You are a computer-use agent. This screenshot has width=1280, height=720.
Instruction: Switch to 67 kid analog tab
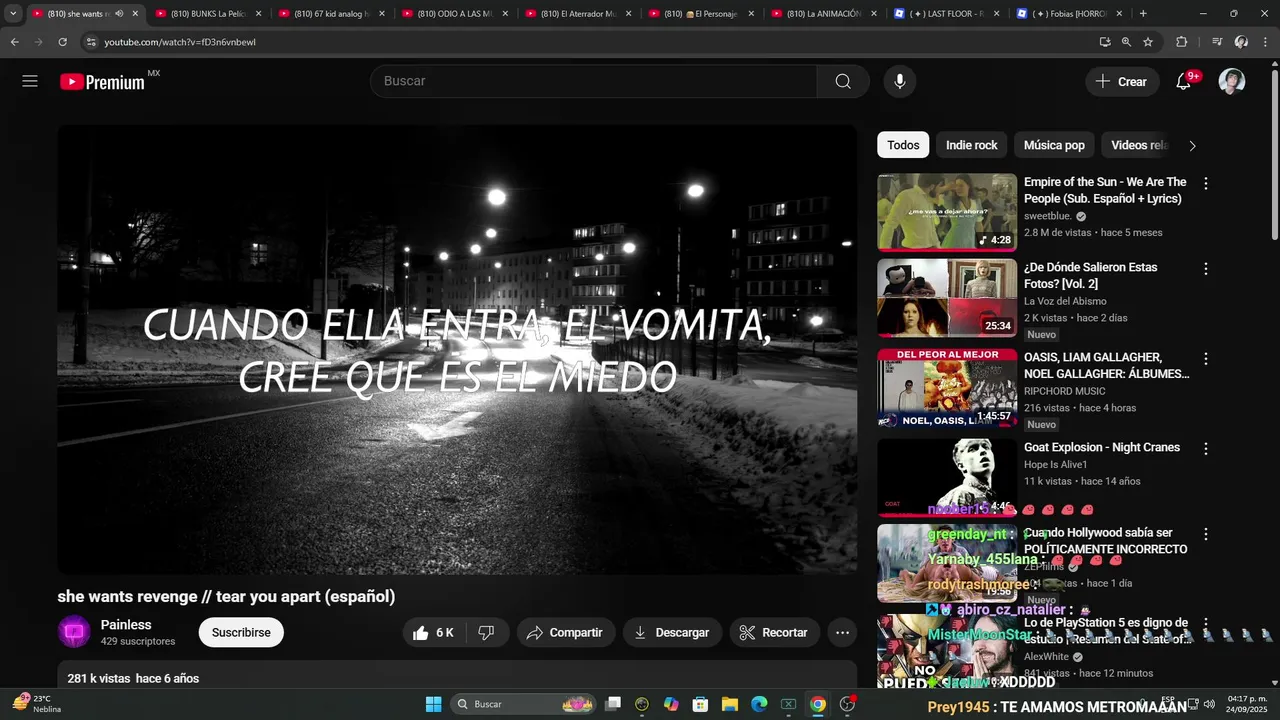tap(331, 14)
